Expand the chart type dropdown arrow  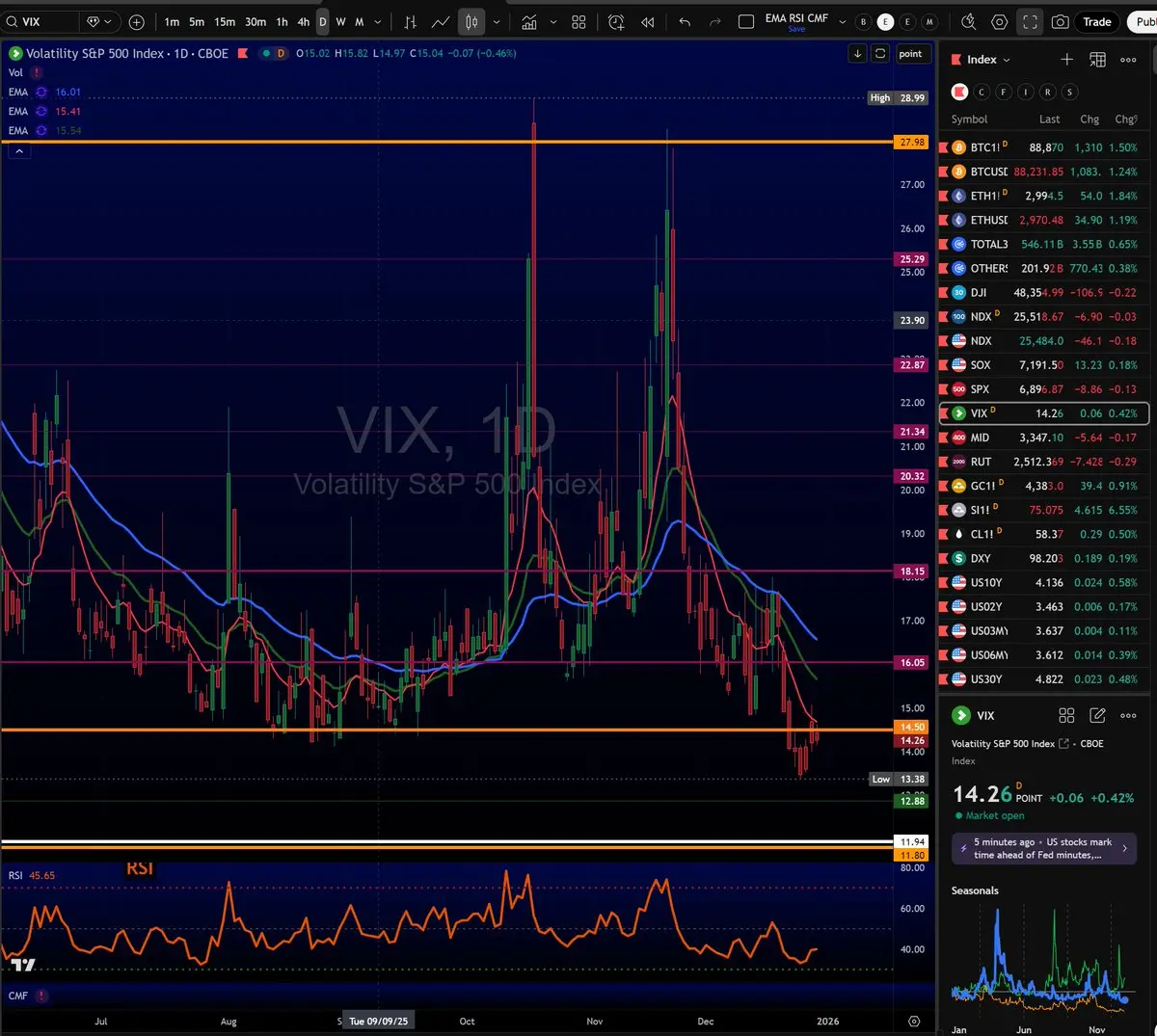pyautogui.click(x=497, y=21)
